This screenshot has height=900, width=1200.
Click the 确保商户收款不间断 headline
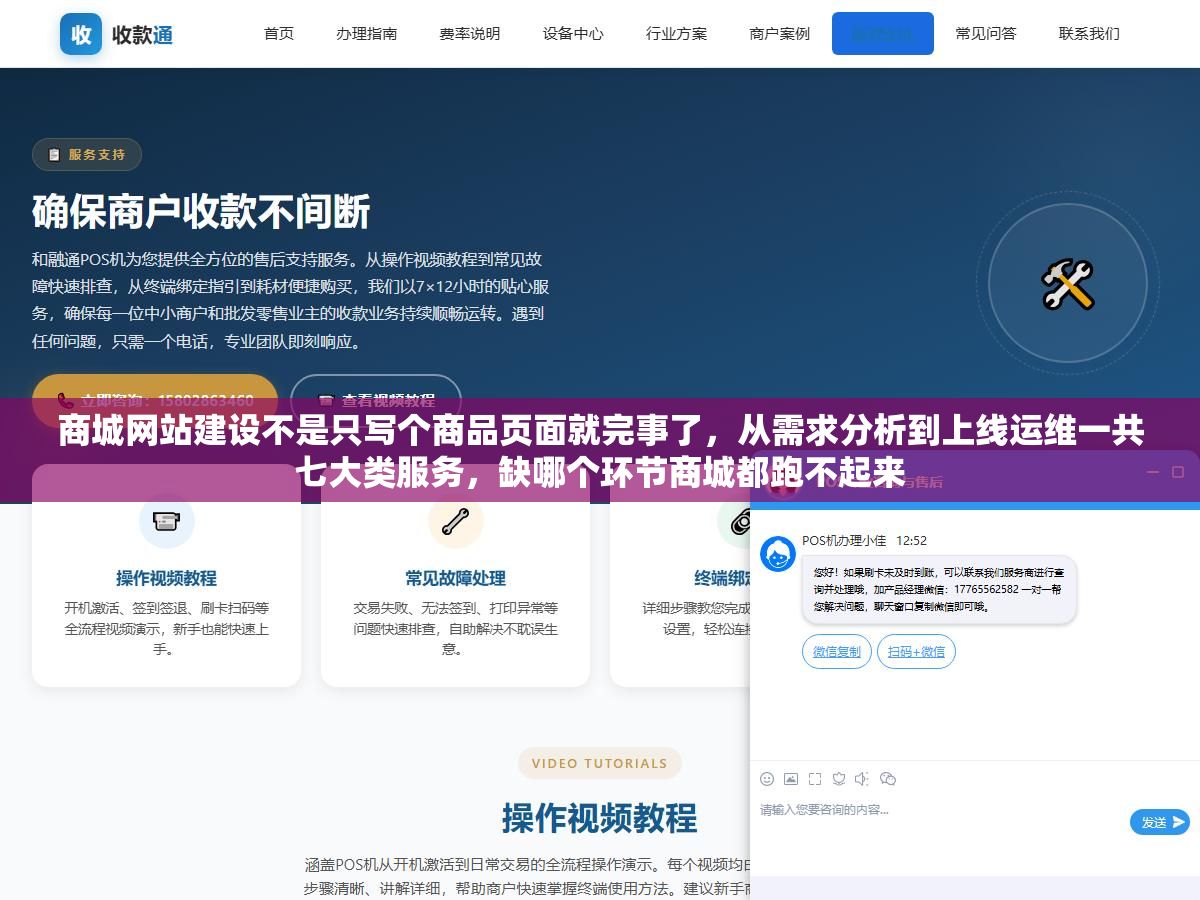point(201,211)
